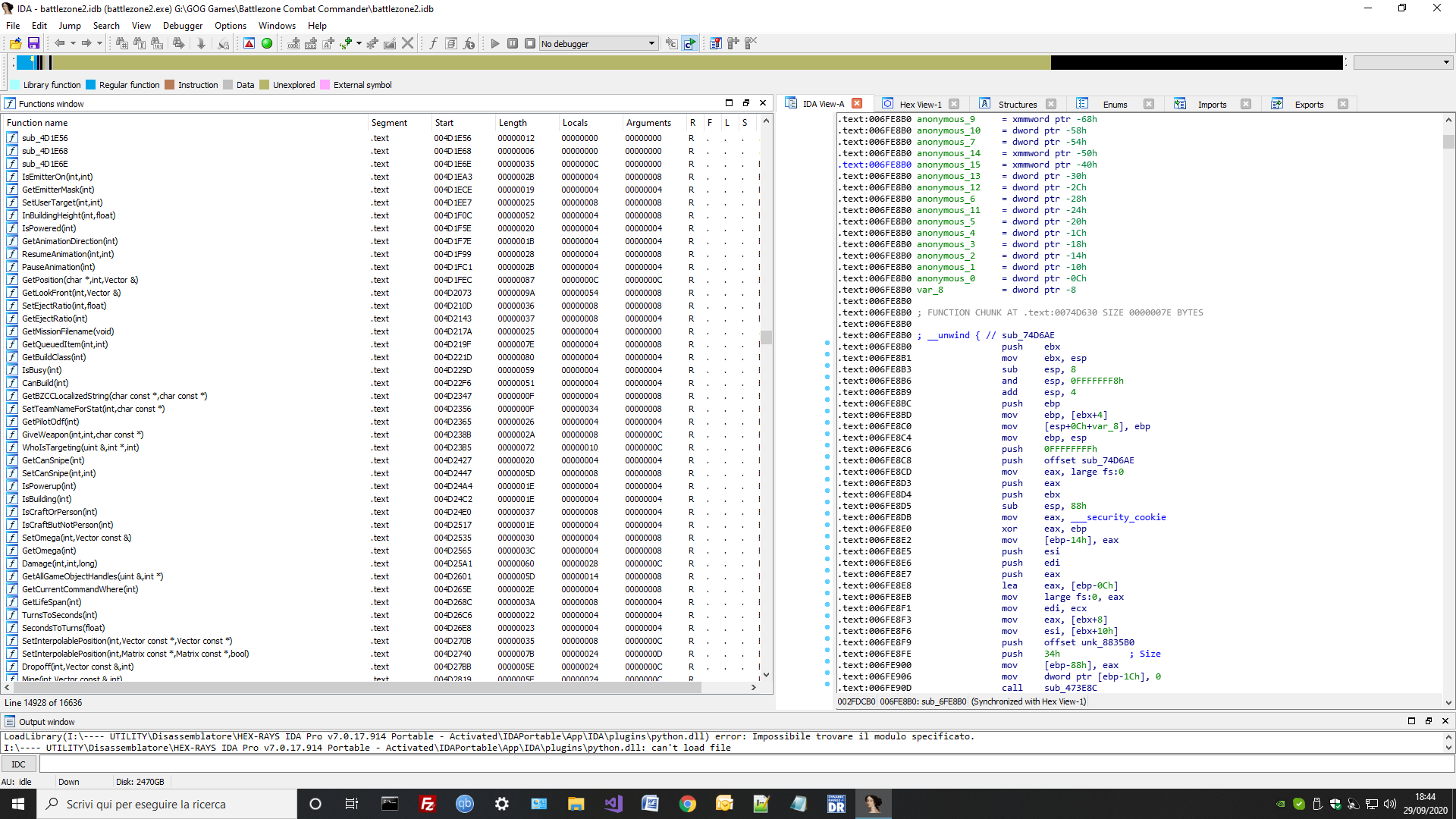Image resolution: width=1456 pixels, height=819 pixels.
Task: Click the Start process play button
Action: pyautogui.click(x=494, y=44)
